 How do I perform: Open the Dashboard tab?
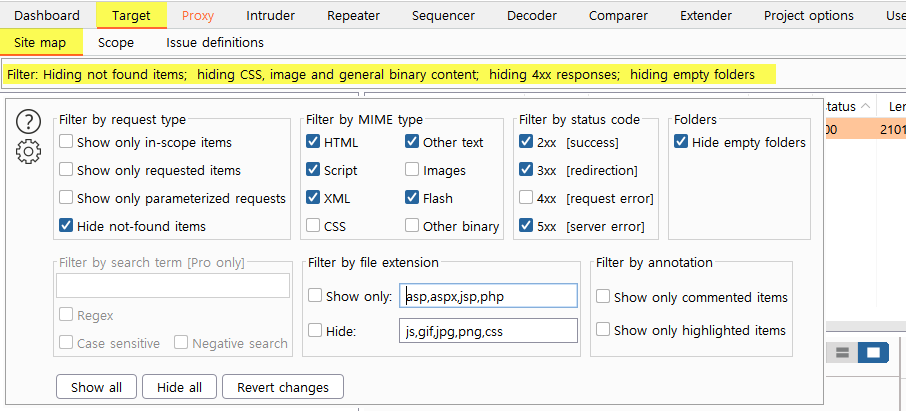[x=47, y=16]
